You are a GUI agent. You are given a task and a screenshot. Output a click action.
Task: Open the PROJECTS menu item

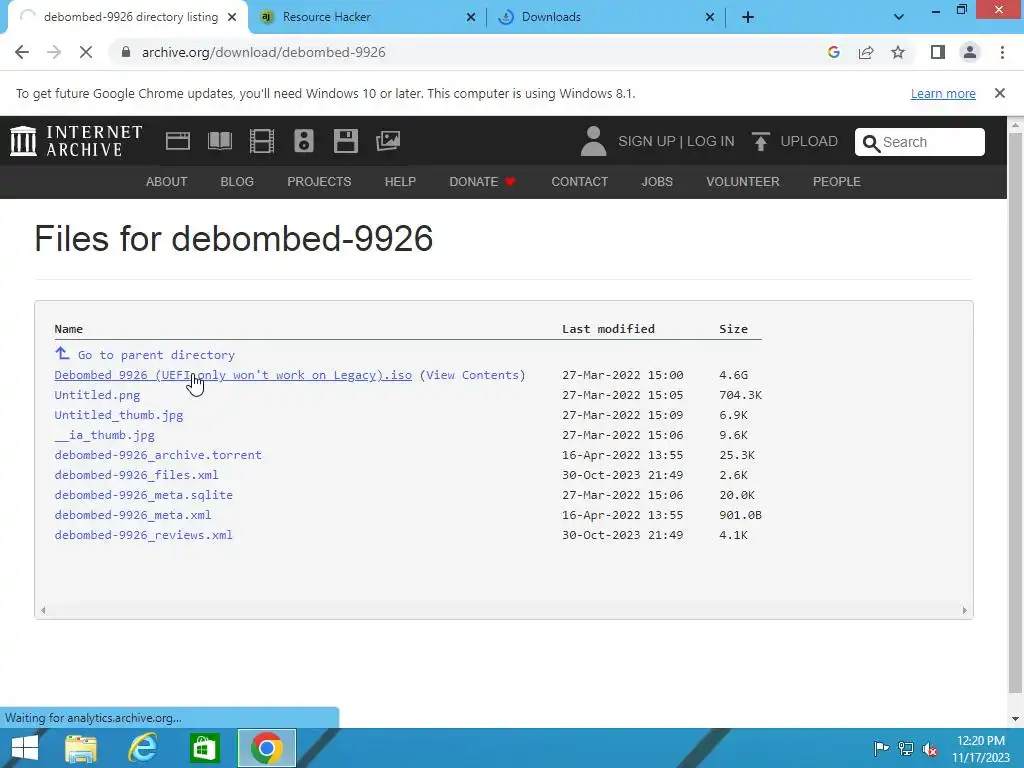pyautogui.click(x=319, y=182)
